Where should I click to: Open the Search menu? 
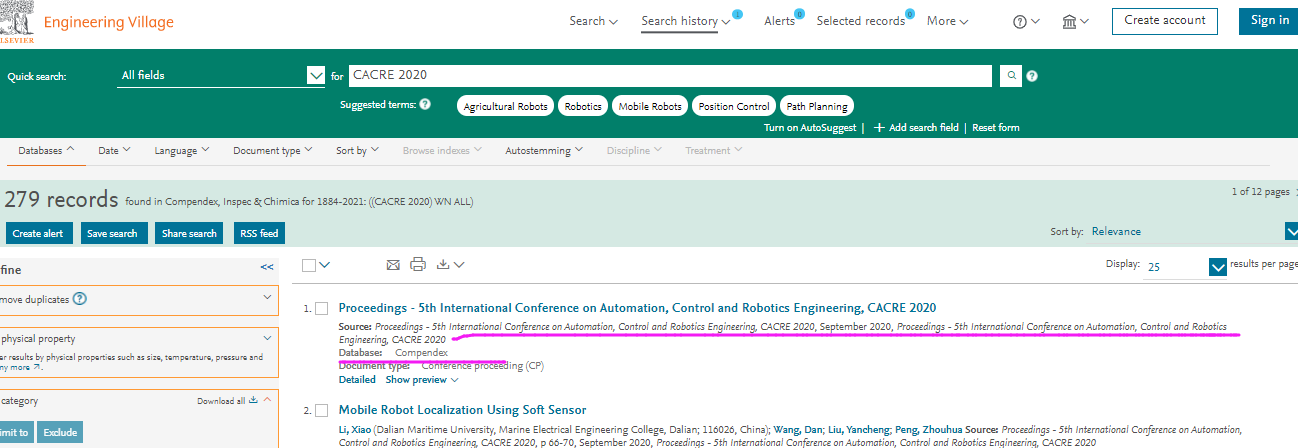[x=593, y=21]
